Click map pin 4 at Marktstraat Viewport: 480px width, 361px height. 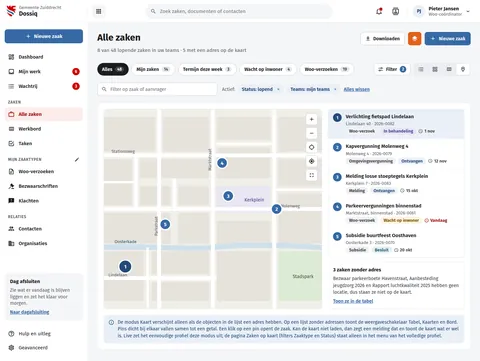(x=222, y=163)
